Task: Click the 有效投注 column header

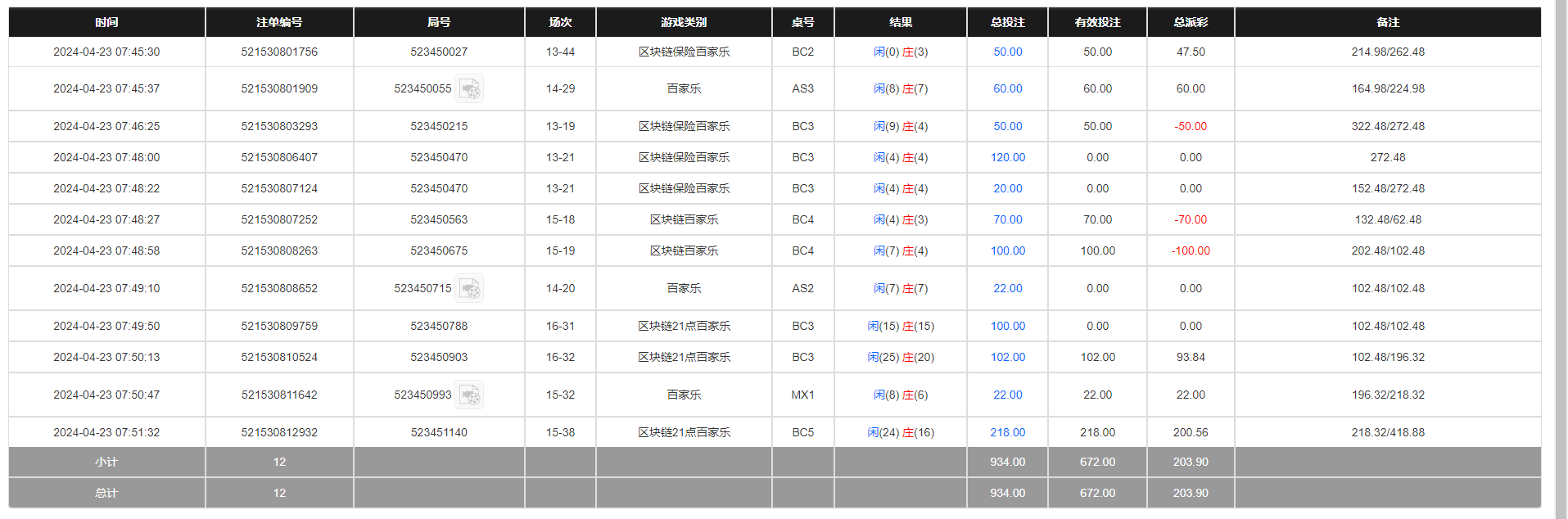Action: pos(1097,22)
